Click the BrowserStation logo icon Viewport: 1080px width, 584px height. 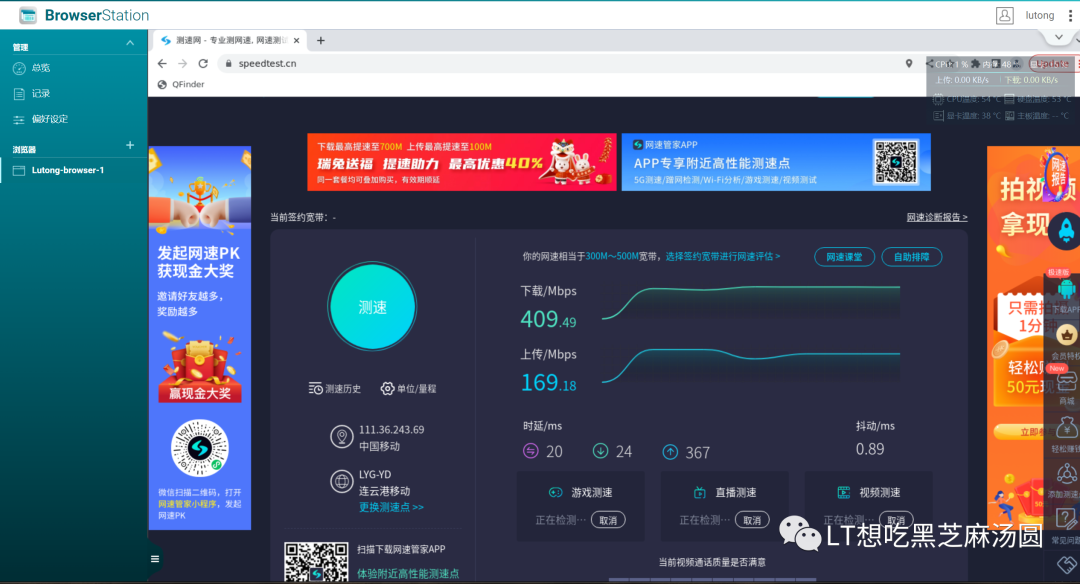click(28, 15)
